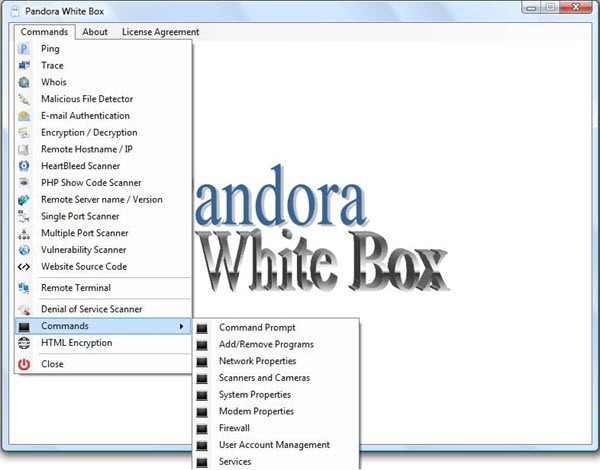Image resolution: width=600 pixels, height=470 pixels.
Task: Click the Malicious File Detector icon
Action: point(24,99)
